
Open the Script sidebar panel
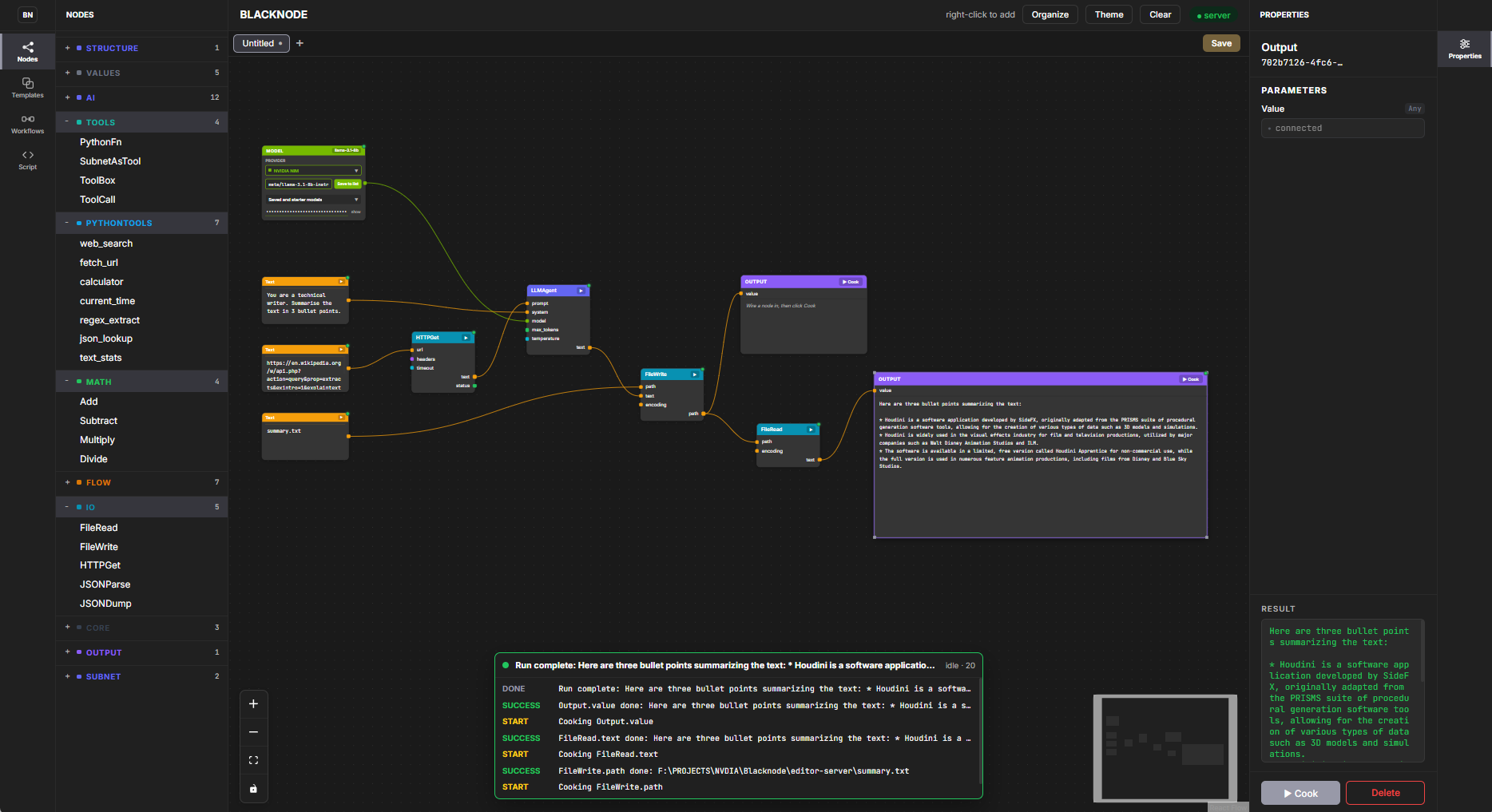27,160
